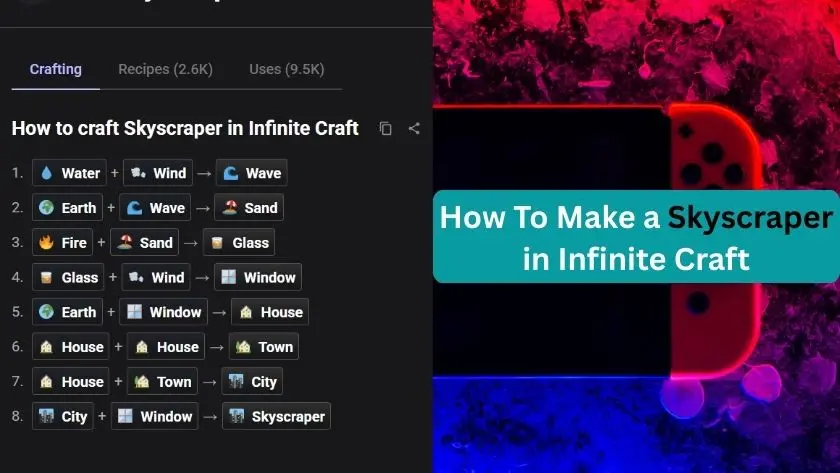Select the City result in step 7
This screenshot has width=840, height=473.
tap(252, 381)
